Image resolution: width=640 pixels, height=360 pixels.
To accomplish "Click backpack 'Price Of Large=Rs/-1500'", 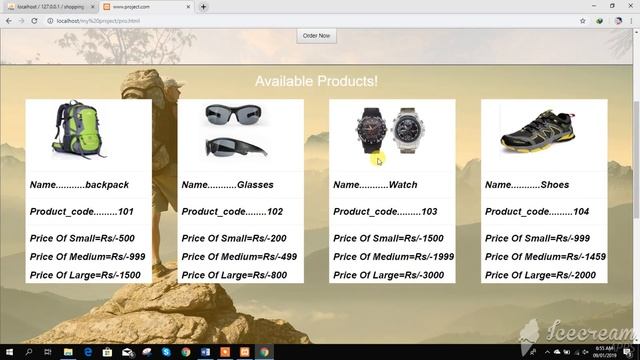I will (x=85, y=275).
